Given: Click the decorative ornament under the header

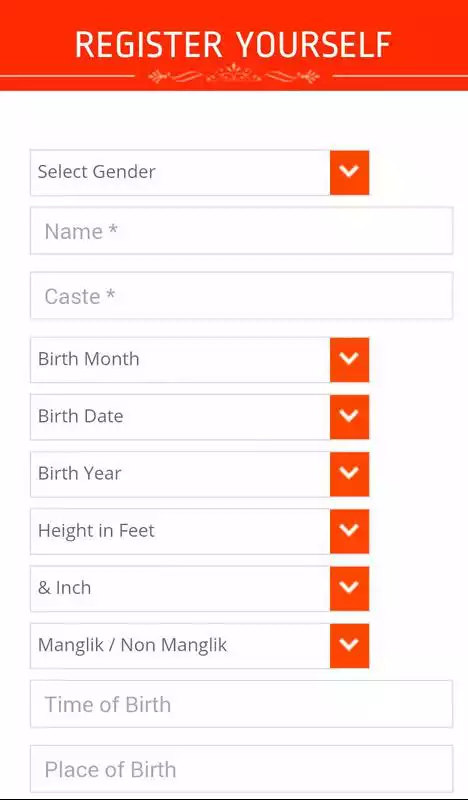Looking at the screenshot, I should [234, 75].
